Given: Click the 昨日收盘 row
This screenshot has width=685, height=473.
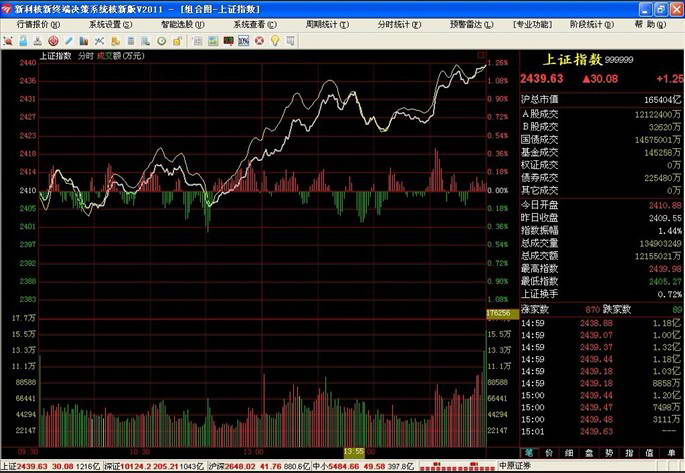Looking at the screenshot, I should [601, 218].
